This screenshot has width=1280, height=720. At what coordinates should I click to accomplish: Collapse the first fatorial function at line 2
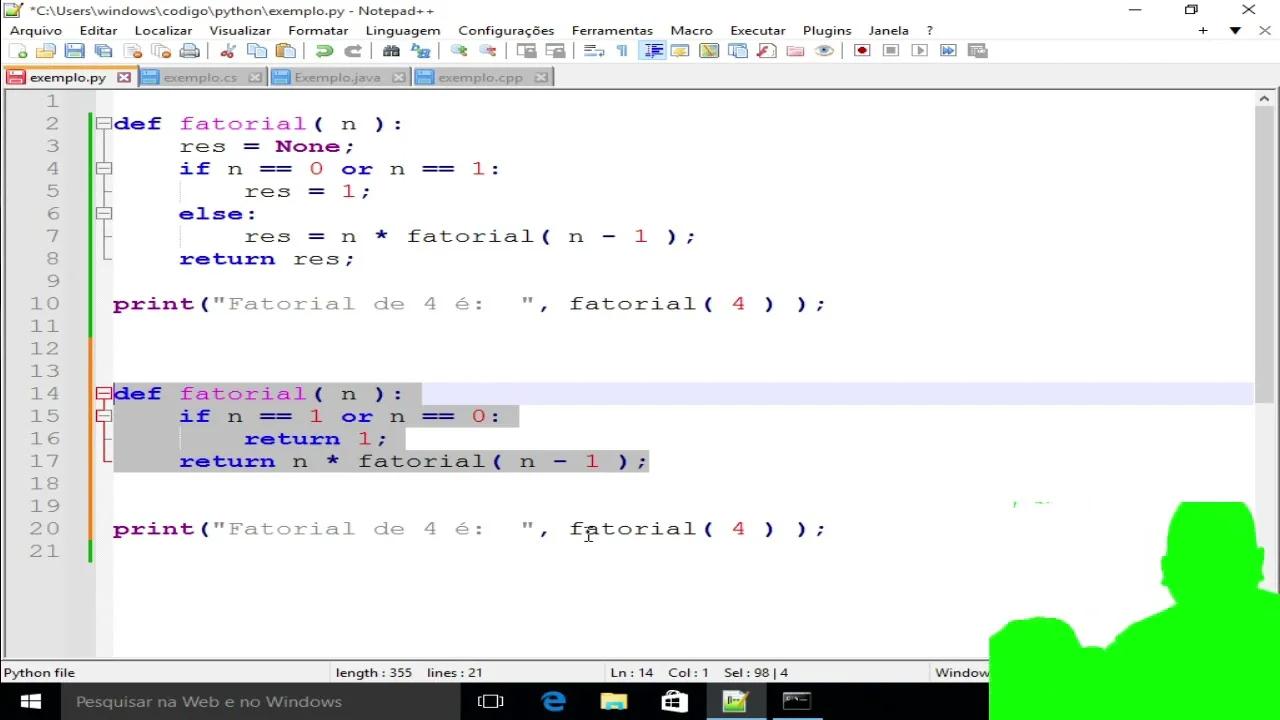point(104,124)
